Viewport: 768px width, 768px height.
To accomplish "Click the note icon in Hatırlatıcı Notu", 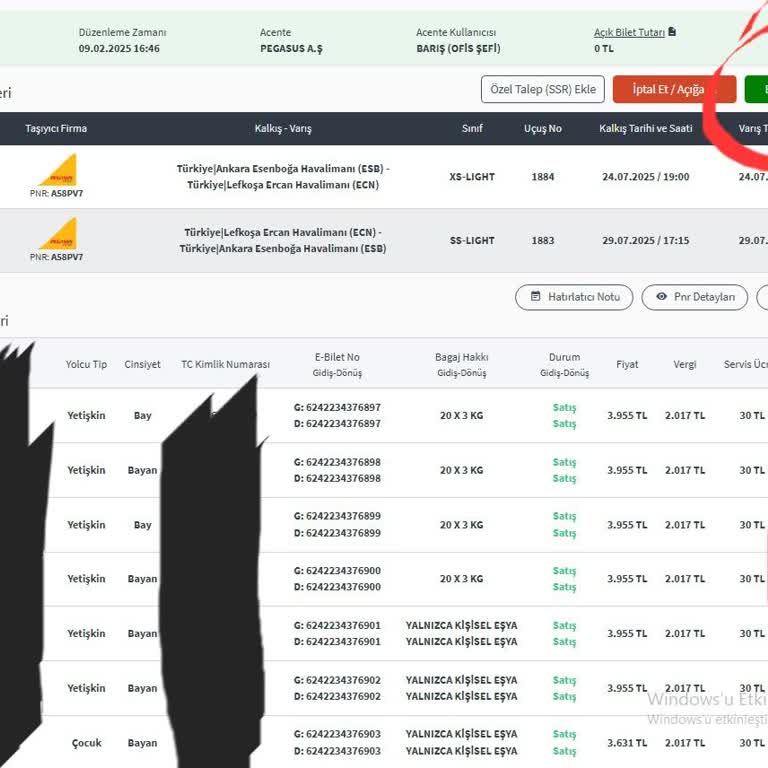I will coord(536,297).
